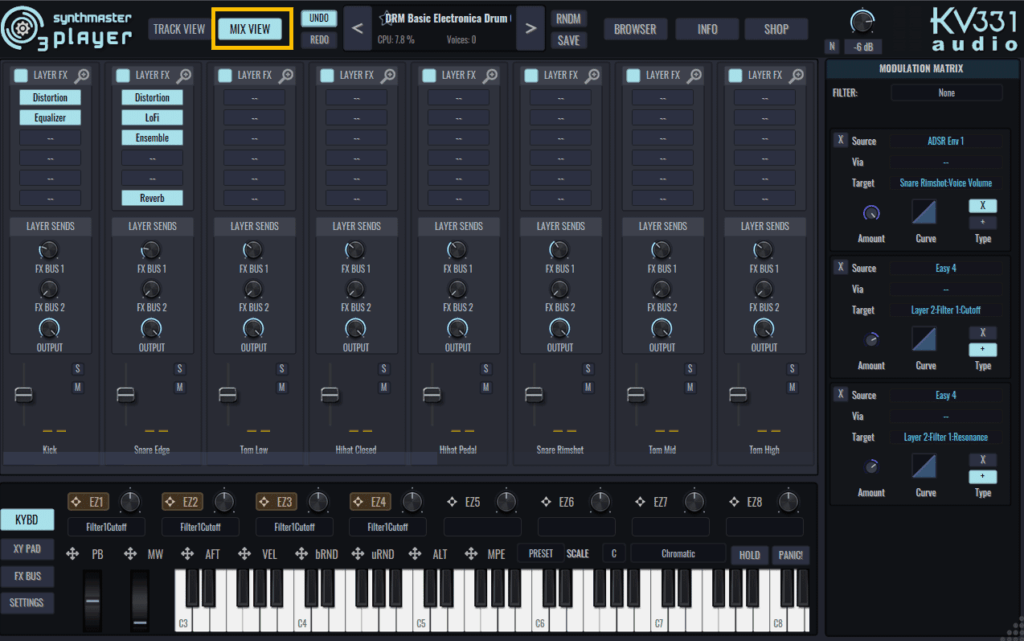Image resolution: width=1024 pixels, height=641 pixels.
Task: Toggle the N button beside -6 dB
Action: [831, 46]
